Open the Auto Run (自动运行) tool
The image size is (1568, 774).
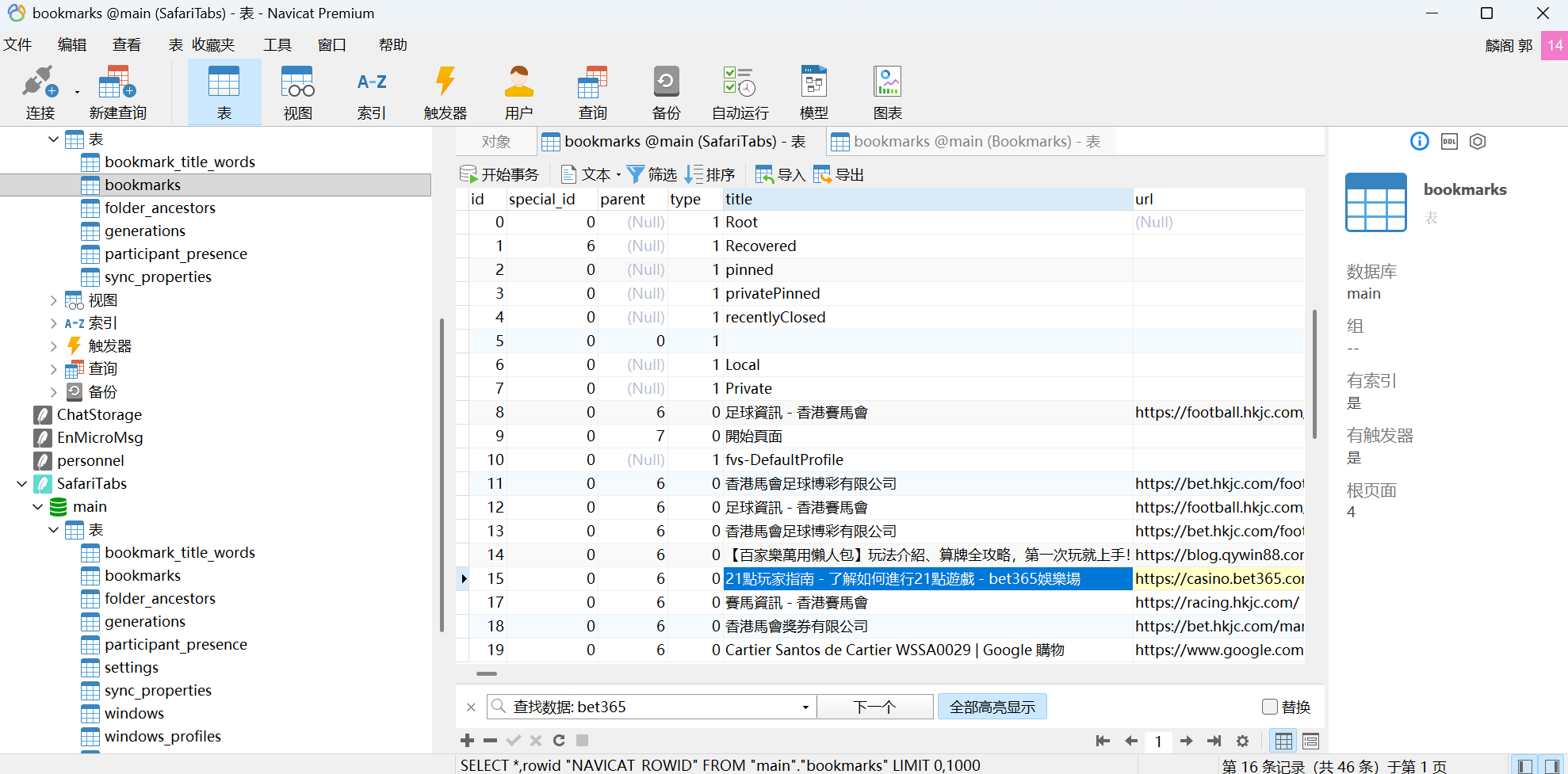click(740, 93)
